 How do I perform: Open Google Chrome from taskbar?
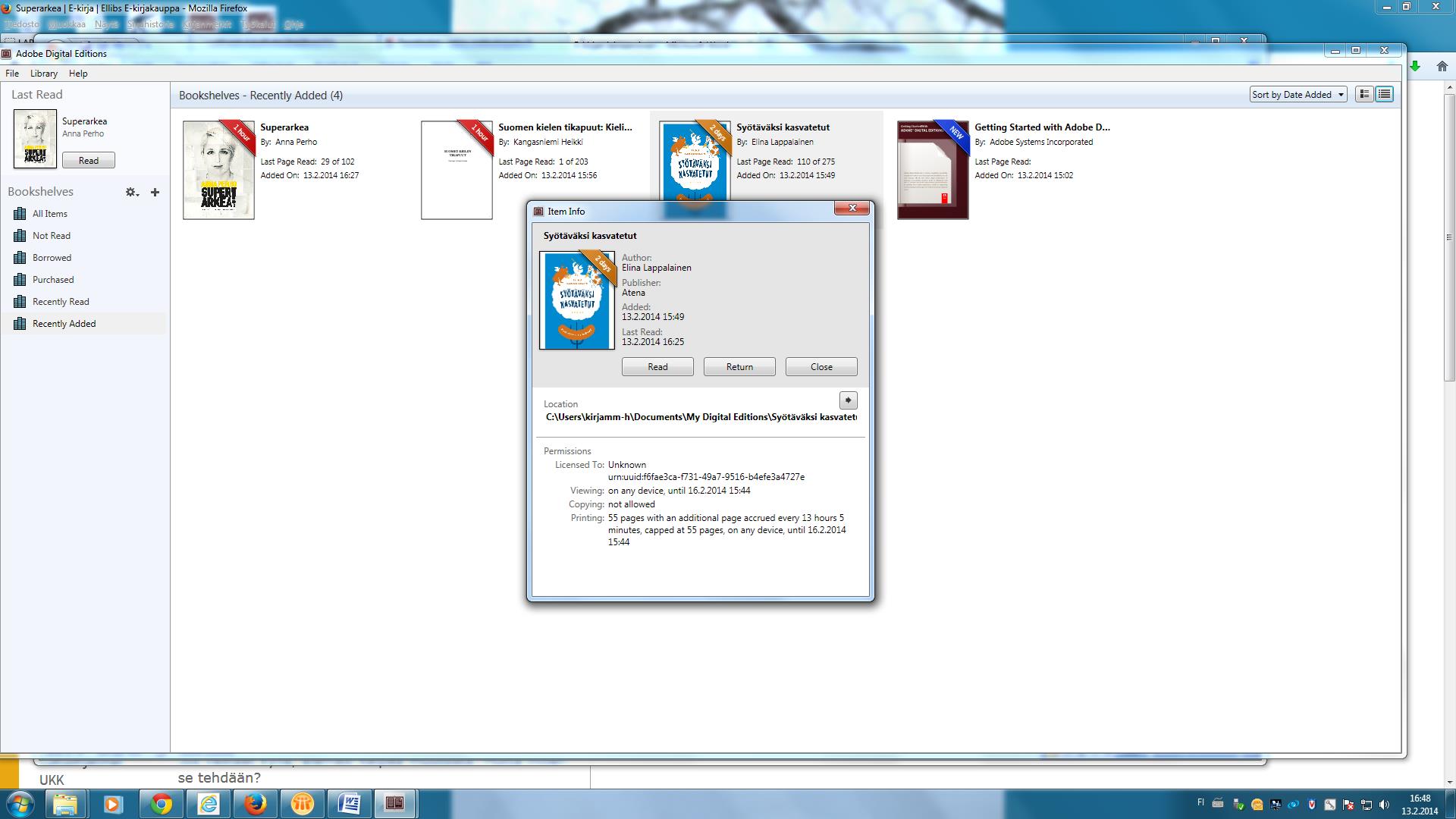click(x=161, y=804)
